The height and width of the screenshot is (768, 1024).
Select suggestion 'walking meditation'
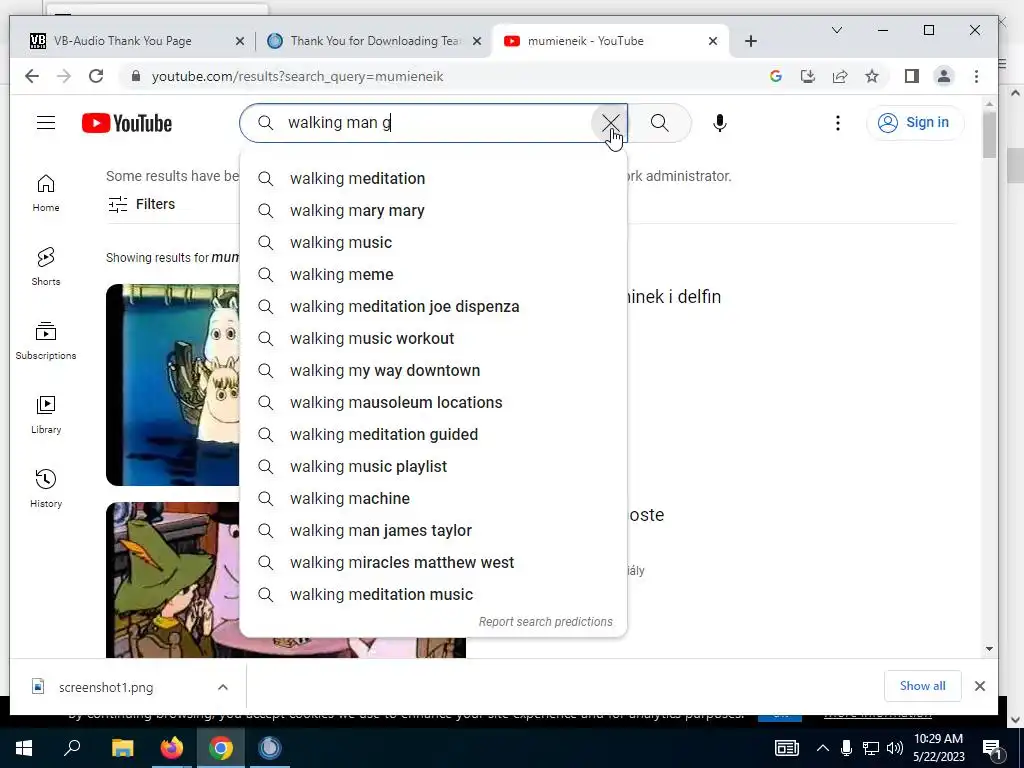pos(434,178)
